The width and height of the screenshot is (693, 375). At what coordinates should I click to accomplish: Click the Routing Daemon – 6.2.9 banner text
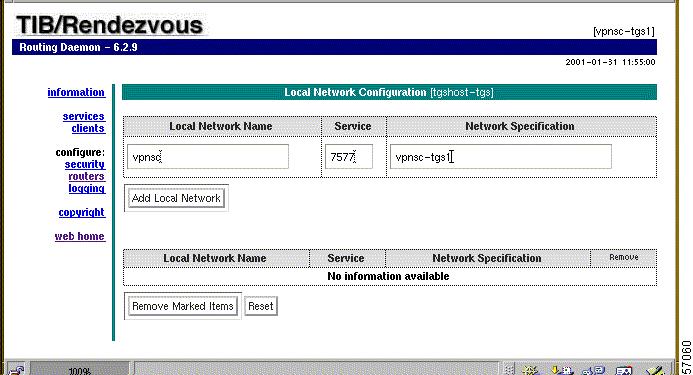(78, 47)
